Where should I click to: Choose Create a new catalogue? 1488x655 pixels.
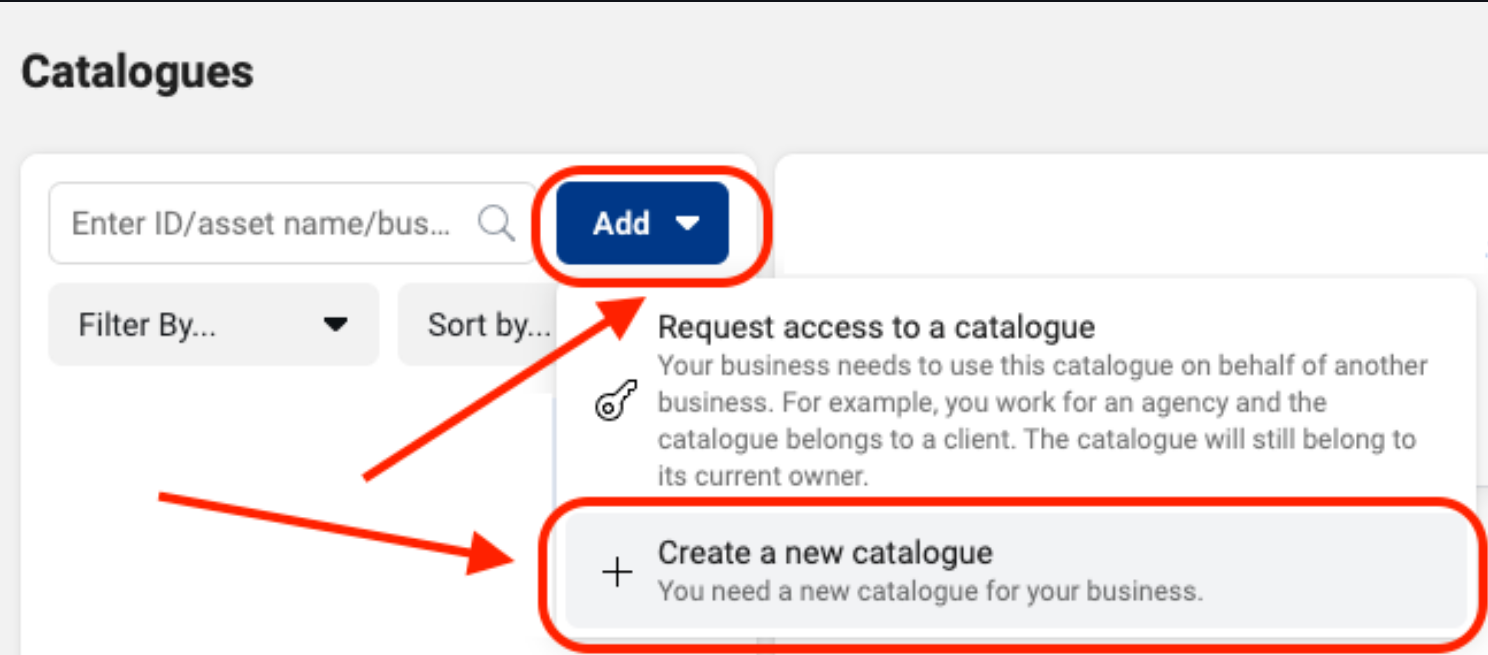pyautogui.click(x=1016, y=570)
